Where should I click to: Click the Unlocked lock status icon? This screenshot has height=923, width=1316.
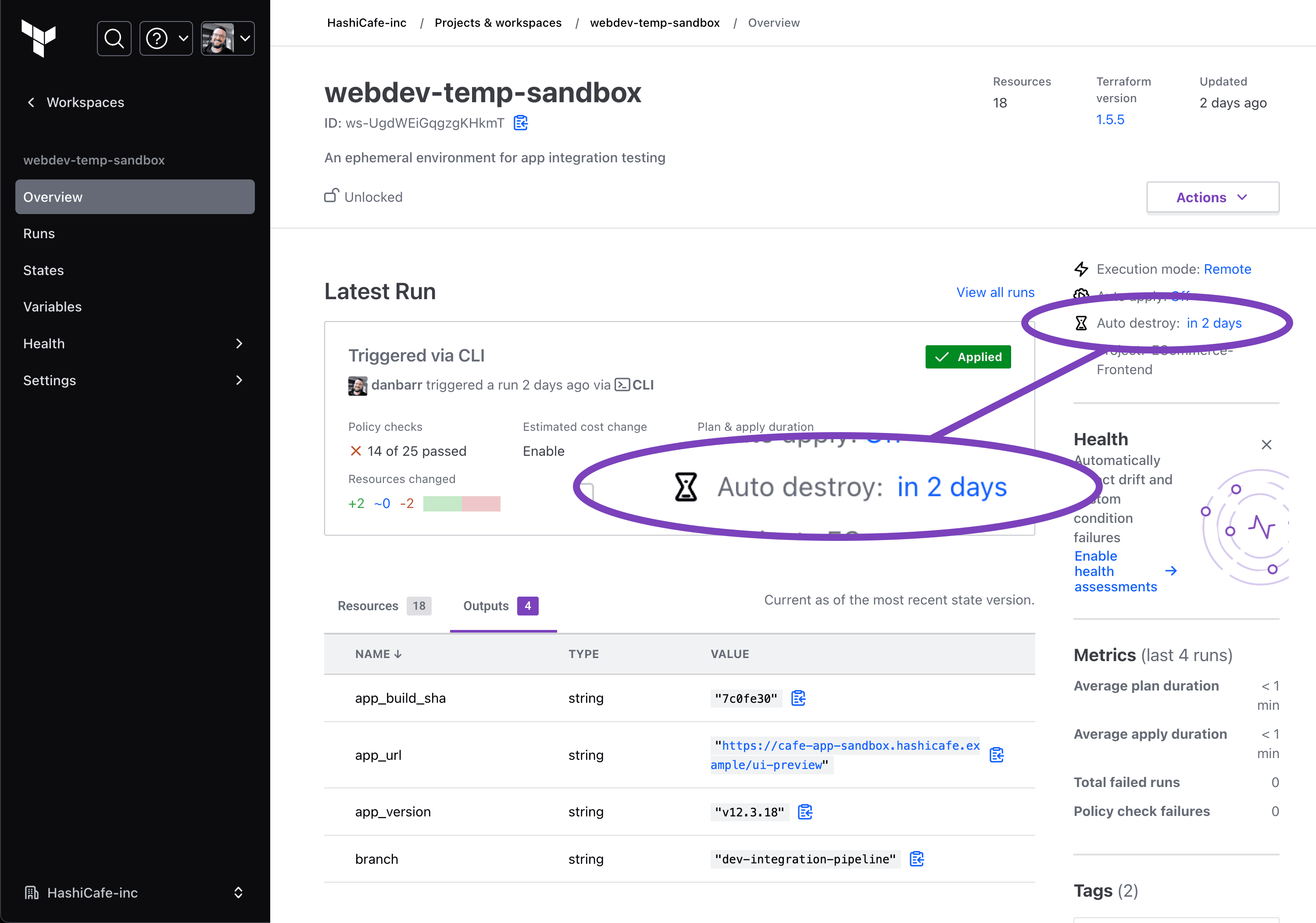331,196
